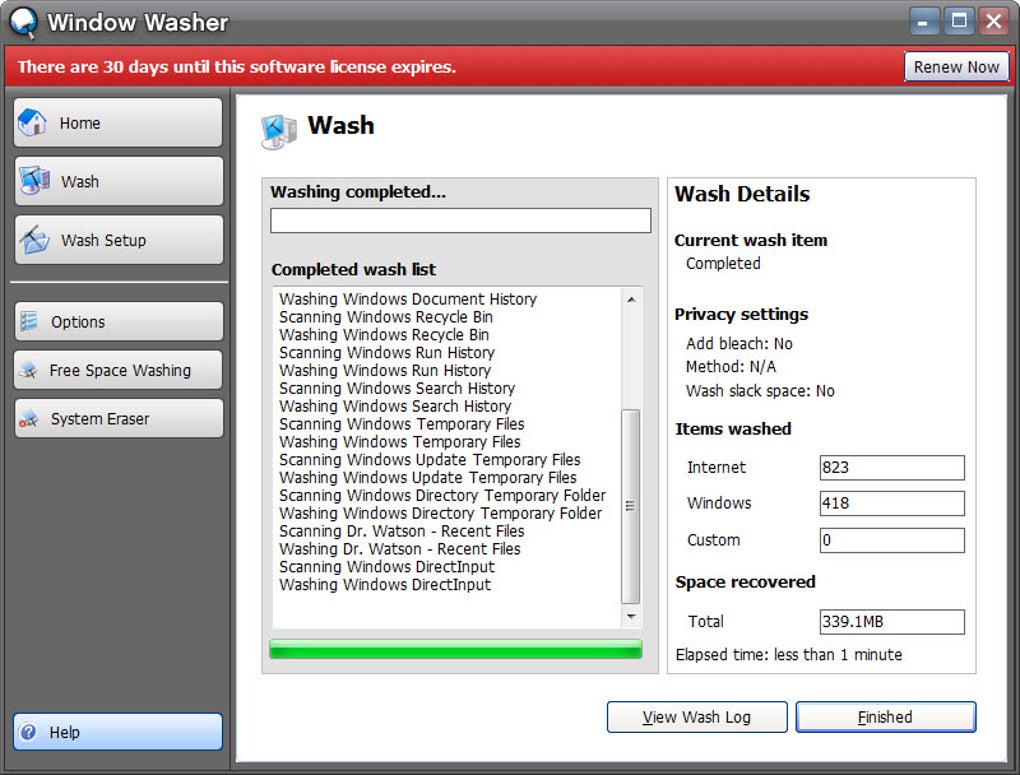Select 'Washing Dr. Watson - Recent Files' entry
1020x775 pixels.
pyautogui.click(x=399, y=549)
